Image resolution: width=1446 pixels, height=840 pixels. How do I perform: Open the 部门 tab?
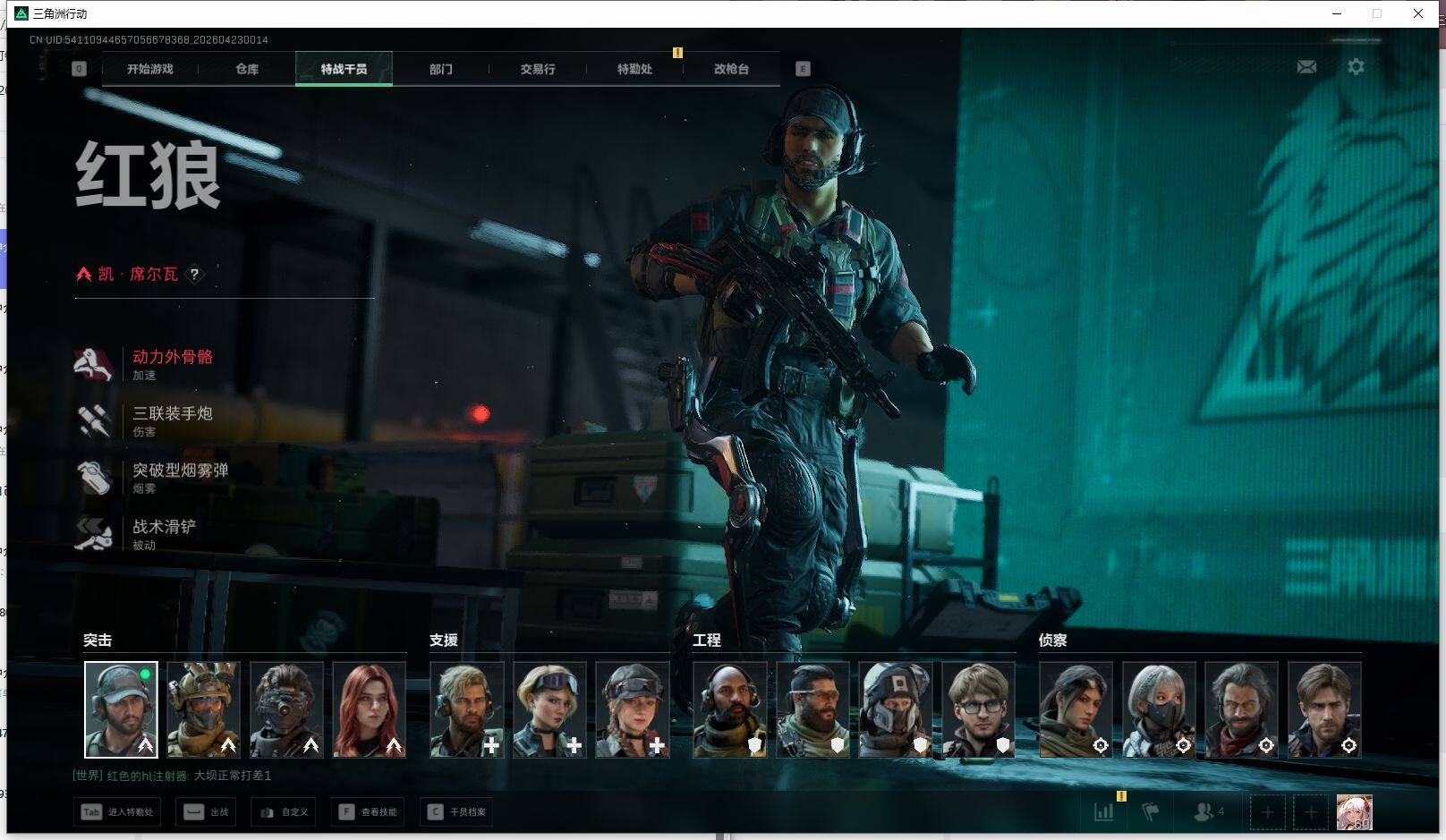click(x=441, y=69)
